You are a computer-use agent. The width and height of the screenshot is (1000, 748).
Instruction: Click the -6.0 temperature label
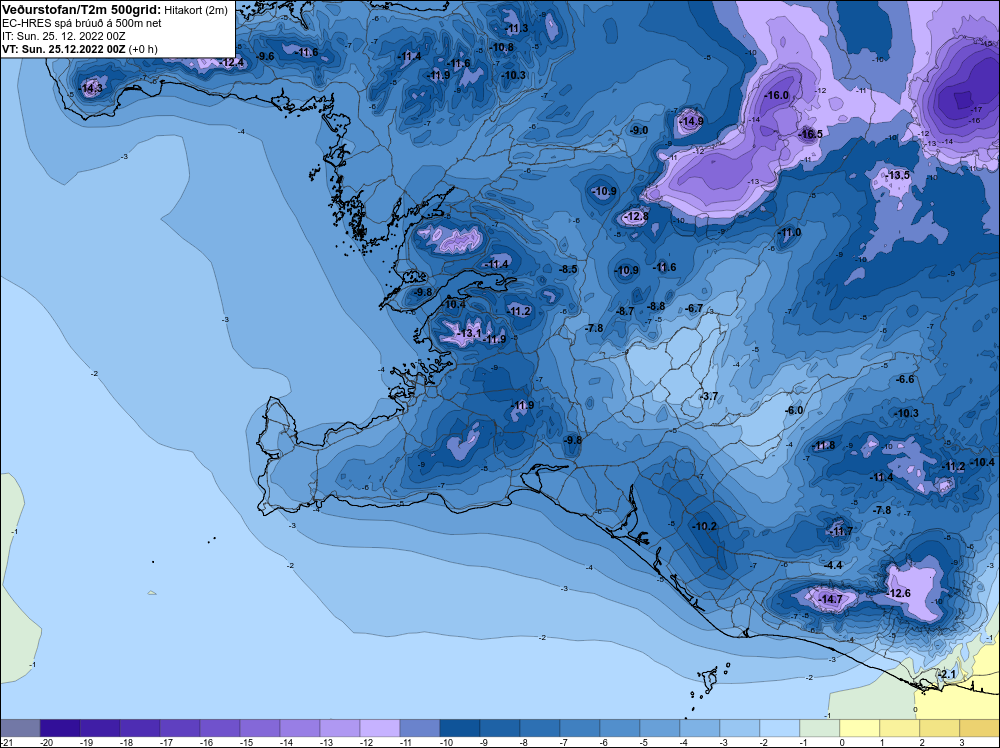point(794,411)
